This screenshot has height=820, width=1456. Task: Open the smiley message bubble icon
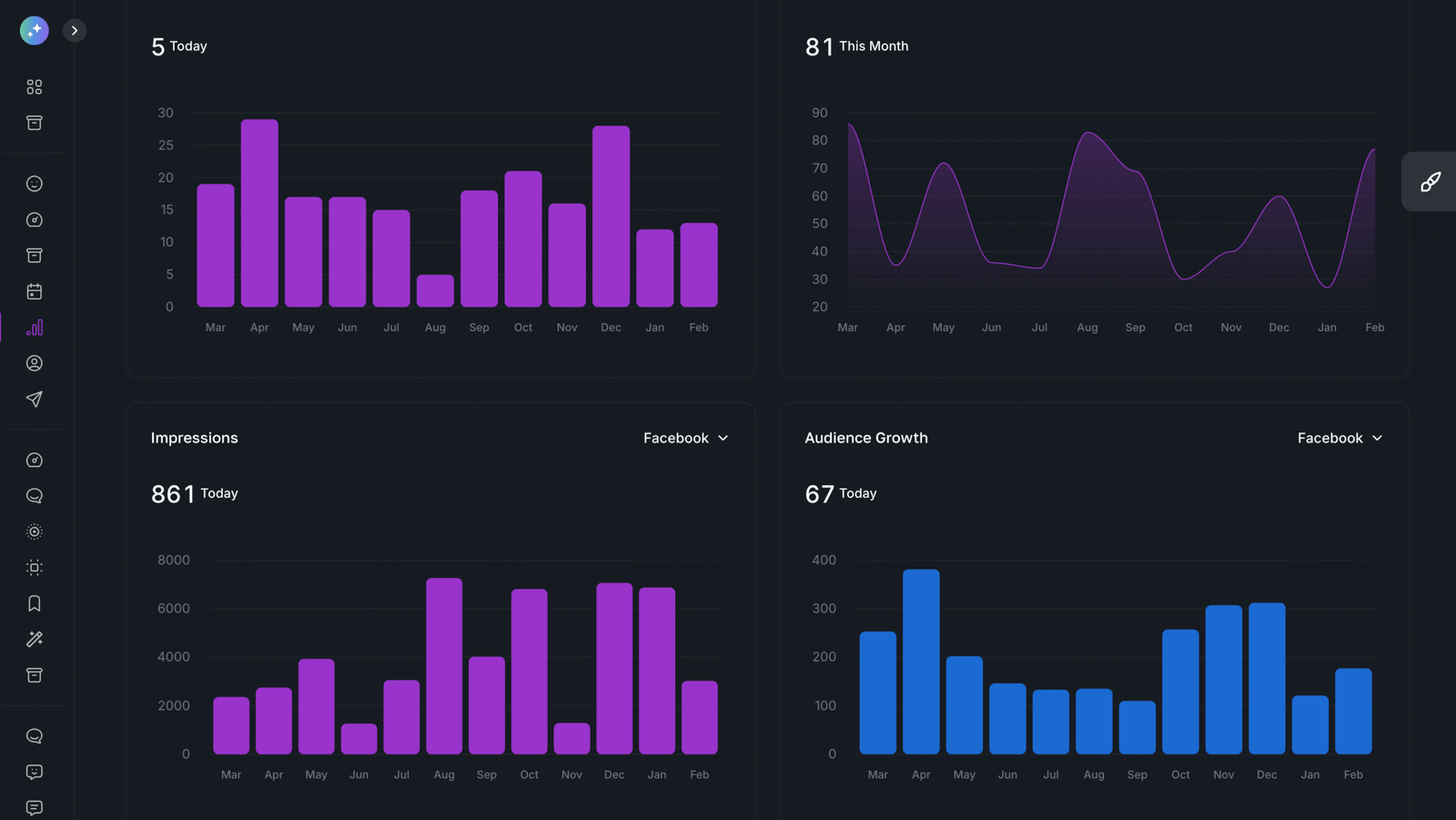point(35,772)
